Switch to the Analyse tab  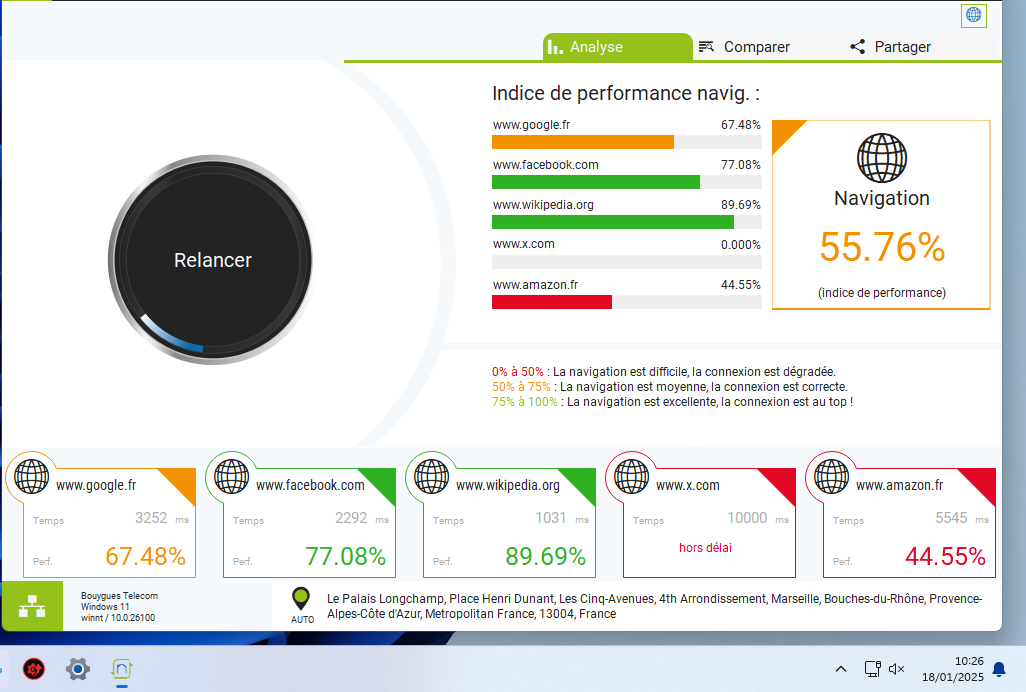pyautogui.click(x=617, y=47)
